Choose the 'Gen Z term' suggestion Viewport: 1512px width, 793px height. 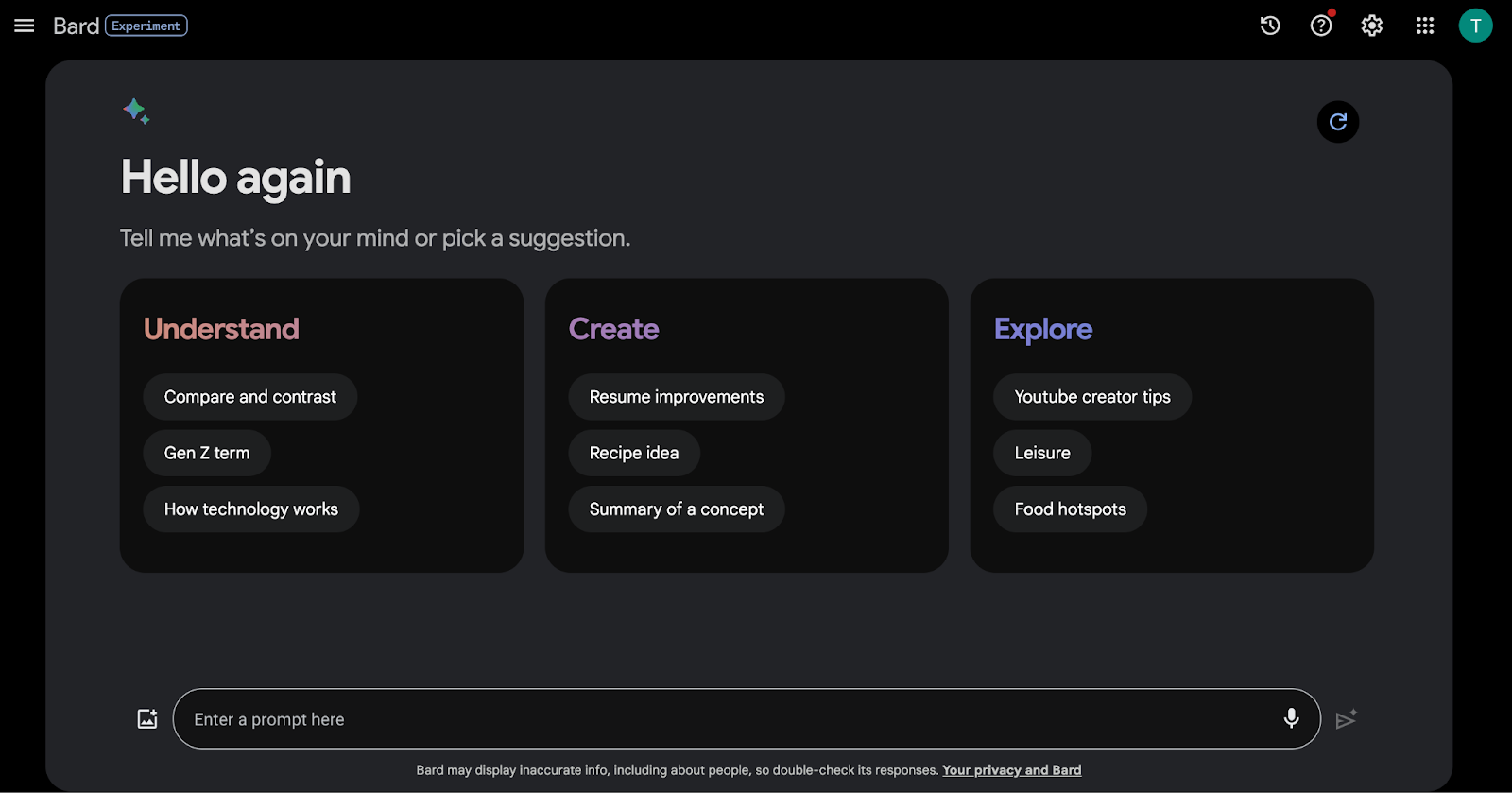[207, 453]
